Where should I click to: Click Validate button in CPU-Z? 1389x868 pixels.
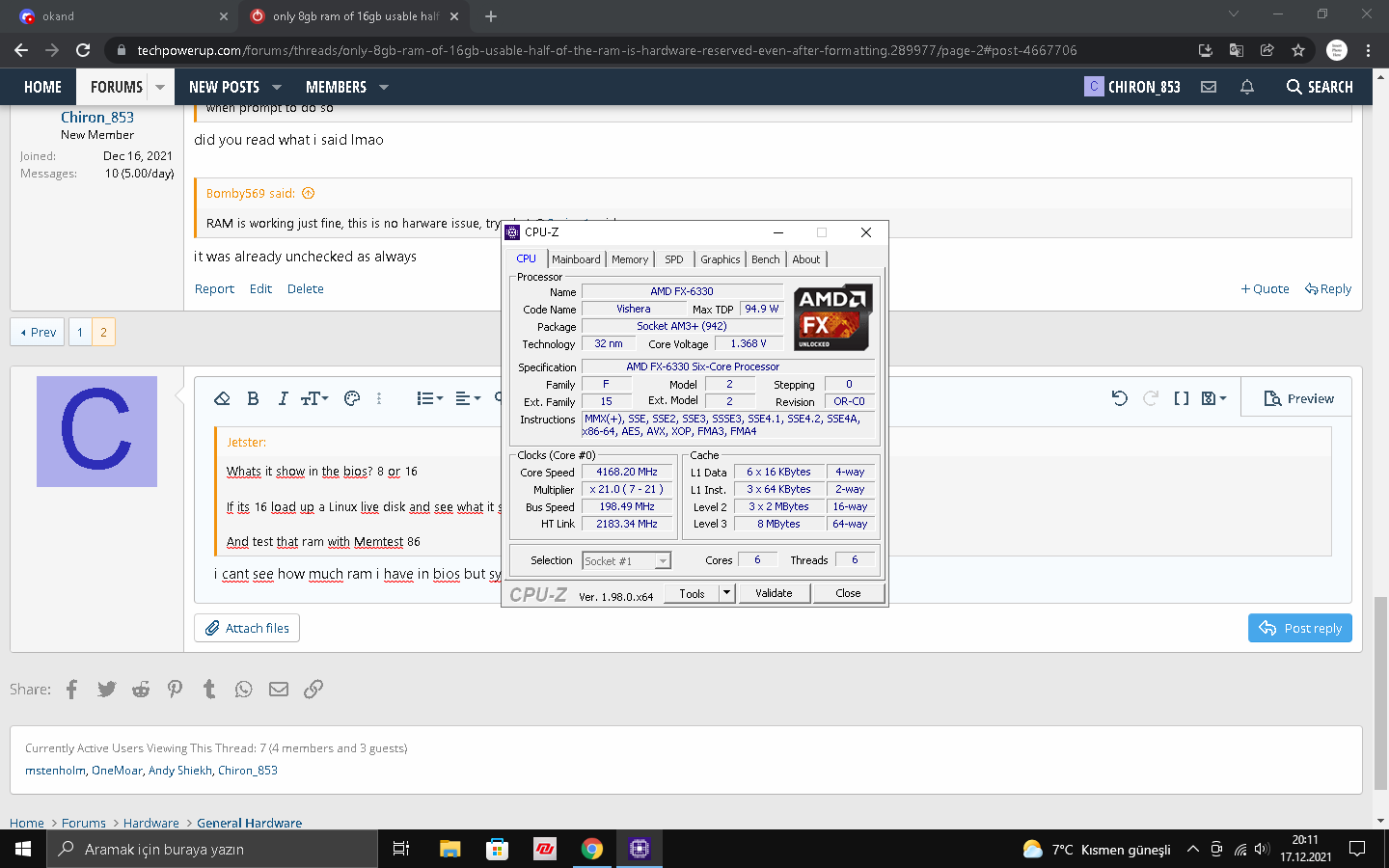(x=774, y=593)
